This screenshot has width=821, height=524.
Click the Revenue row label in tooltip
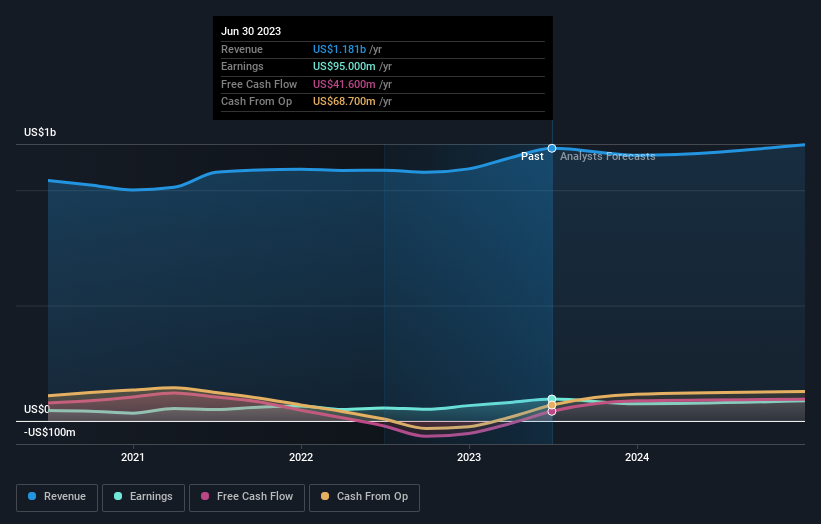click(242, 49)
